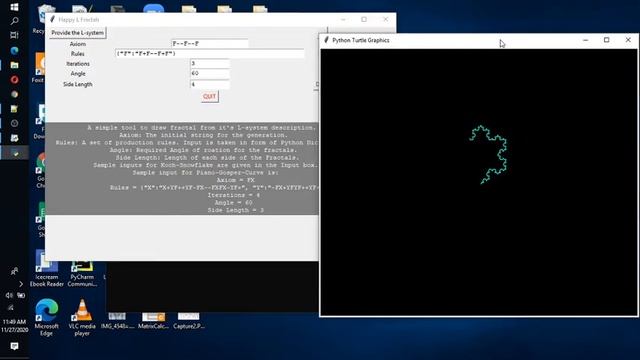The image size is (640, 360).
Task: Click into the Side Length input field
Action: [209, 84]
